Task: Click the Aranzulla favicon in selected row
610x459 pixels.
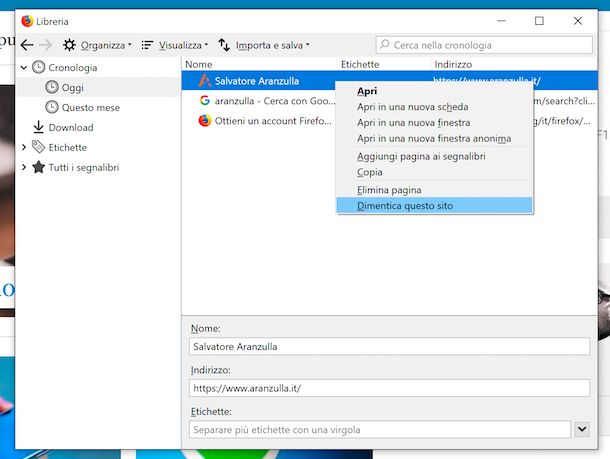Action: click(x=205, y=81)
